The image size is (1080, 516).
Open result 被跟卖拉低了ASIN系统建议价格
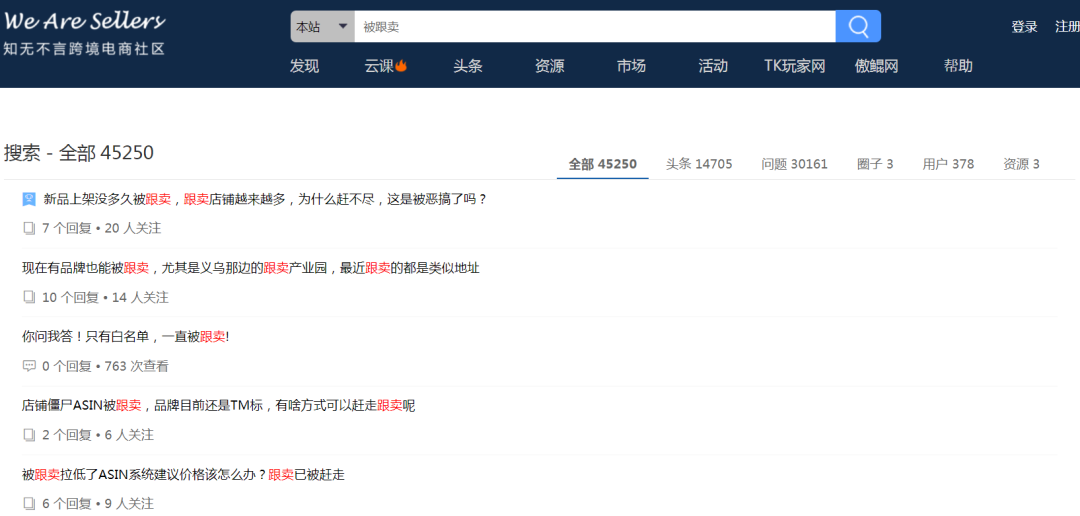pyautogui.click(x=183, y=475)
